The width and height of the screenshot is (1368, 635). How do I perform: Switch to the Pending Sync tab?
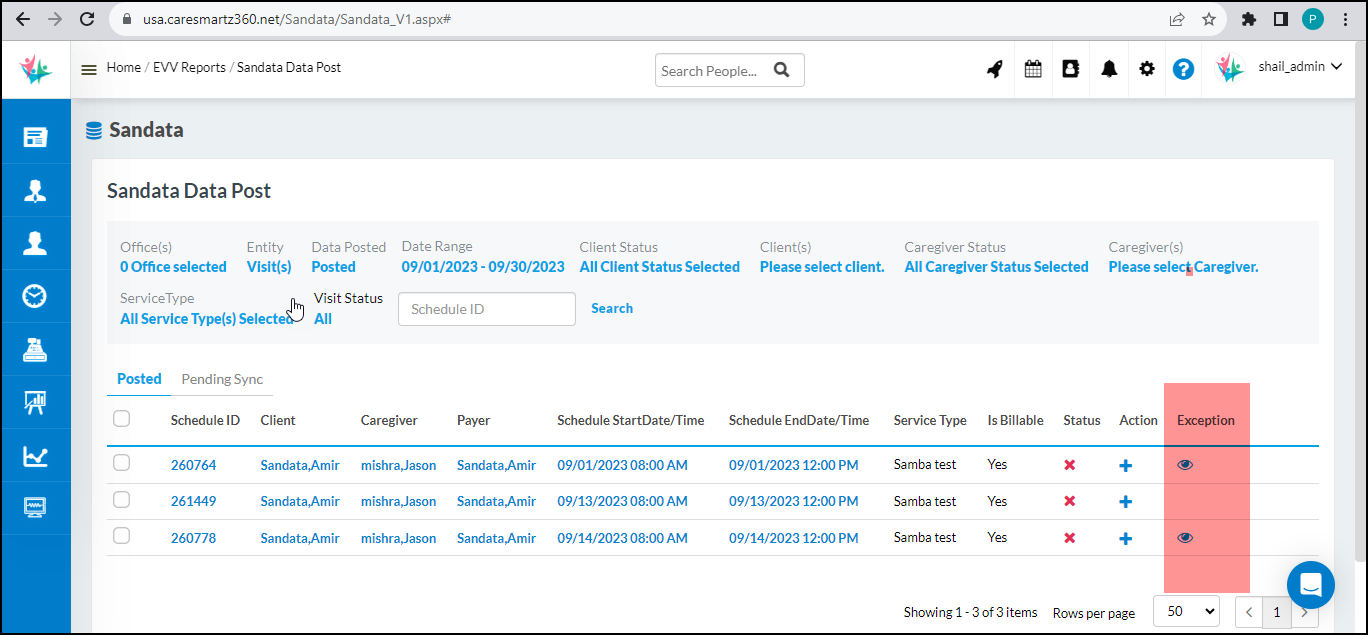point(221,379)
